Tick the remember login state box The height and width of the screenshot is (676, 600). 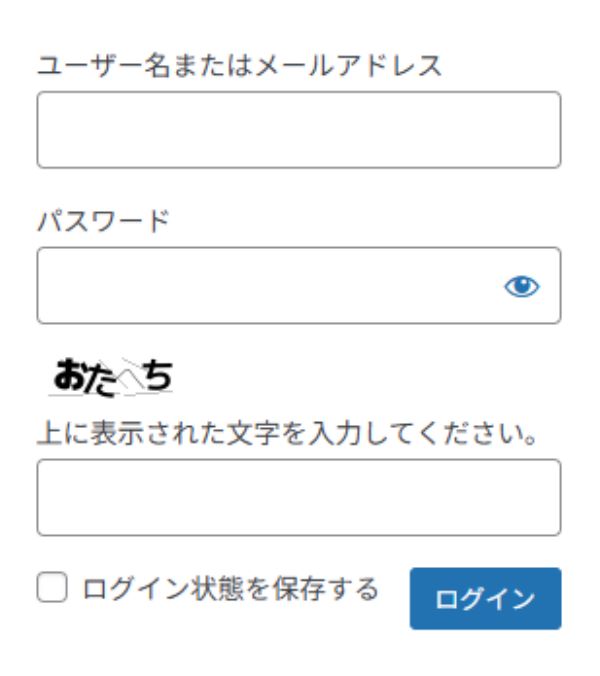click(51, 587)
